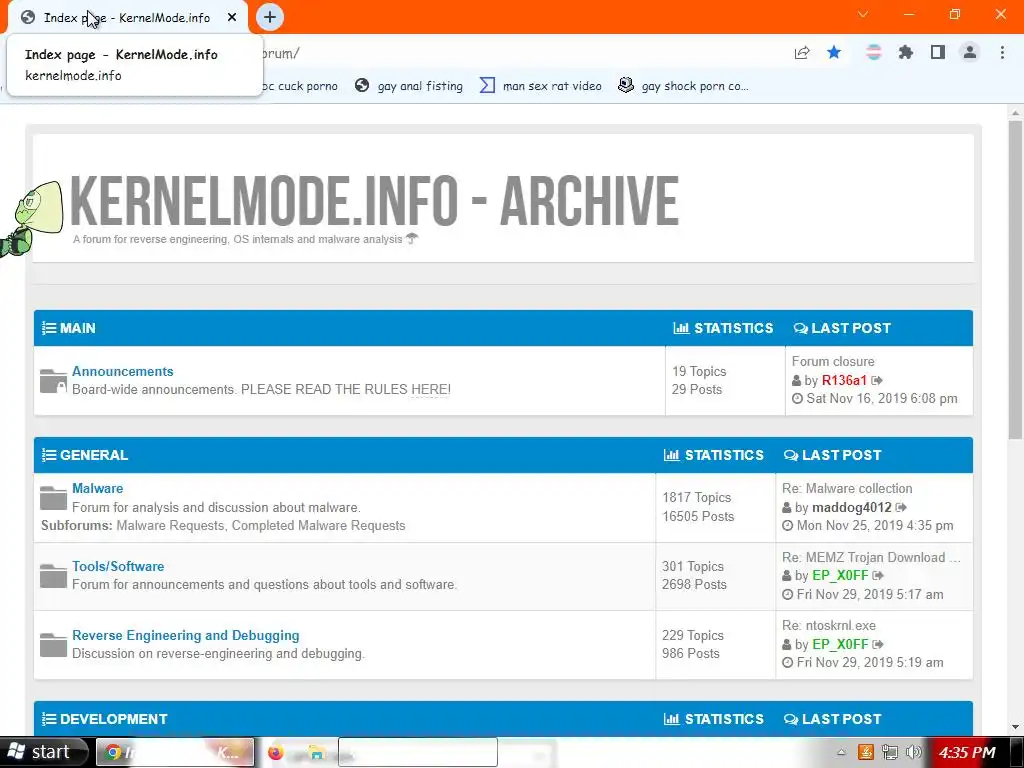The image size is (1024, 768).
Task: View profile of user maddog4012
Action: (852, 507)
